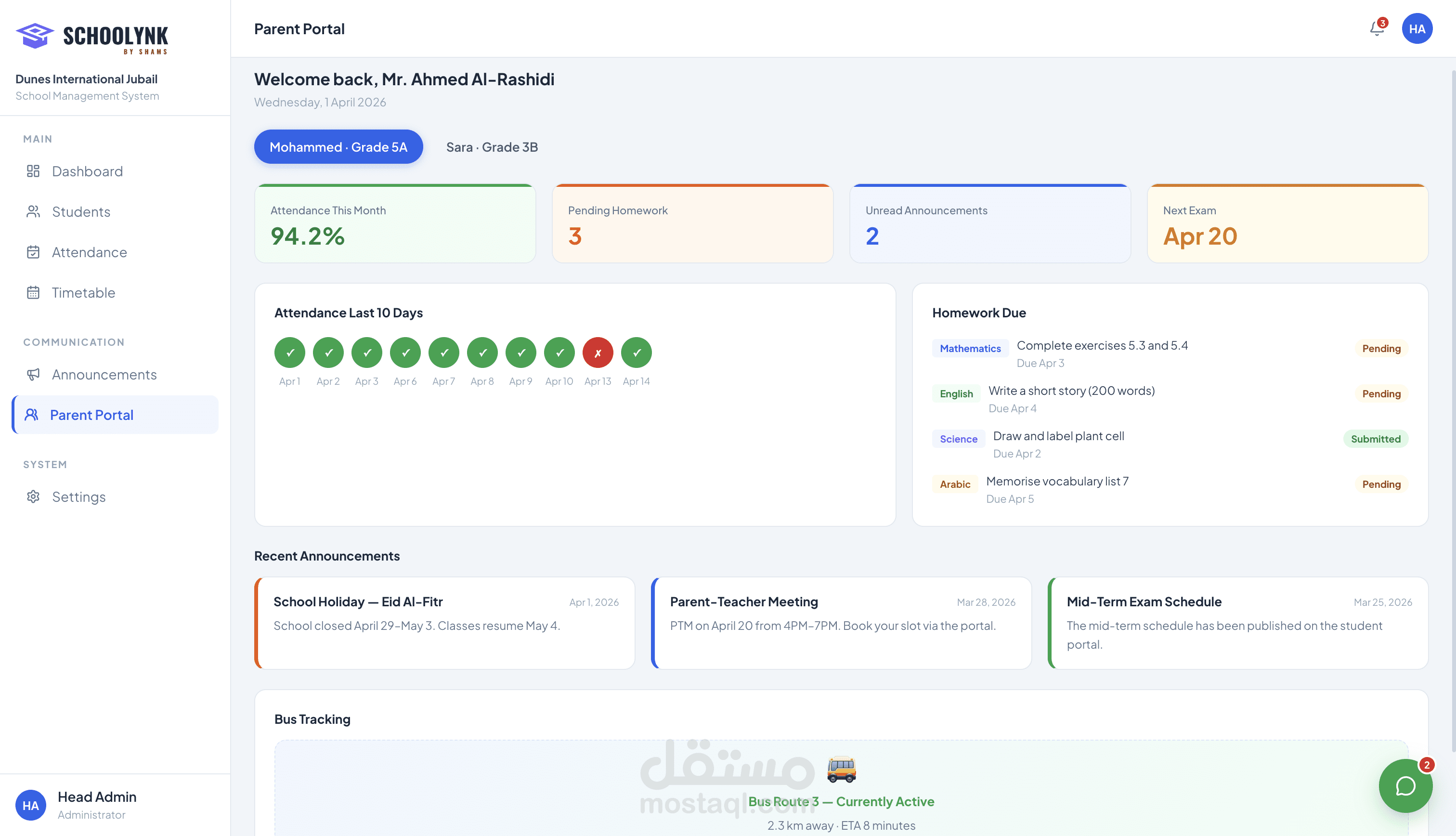This screenshot has height=836, width=1456.
Task: Click the Announcements megaphone icon
Action: 33,374
